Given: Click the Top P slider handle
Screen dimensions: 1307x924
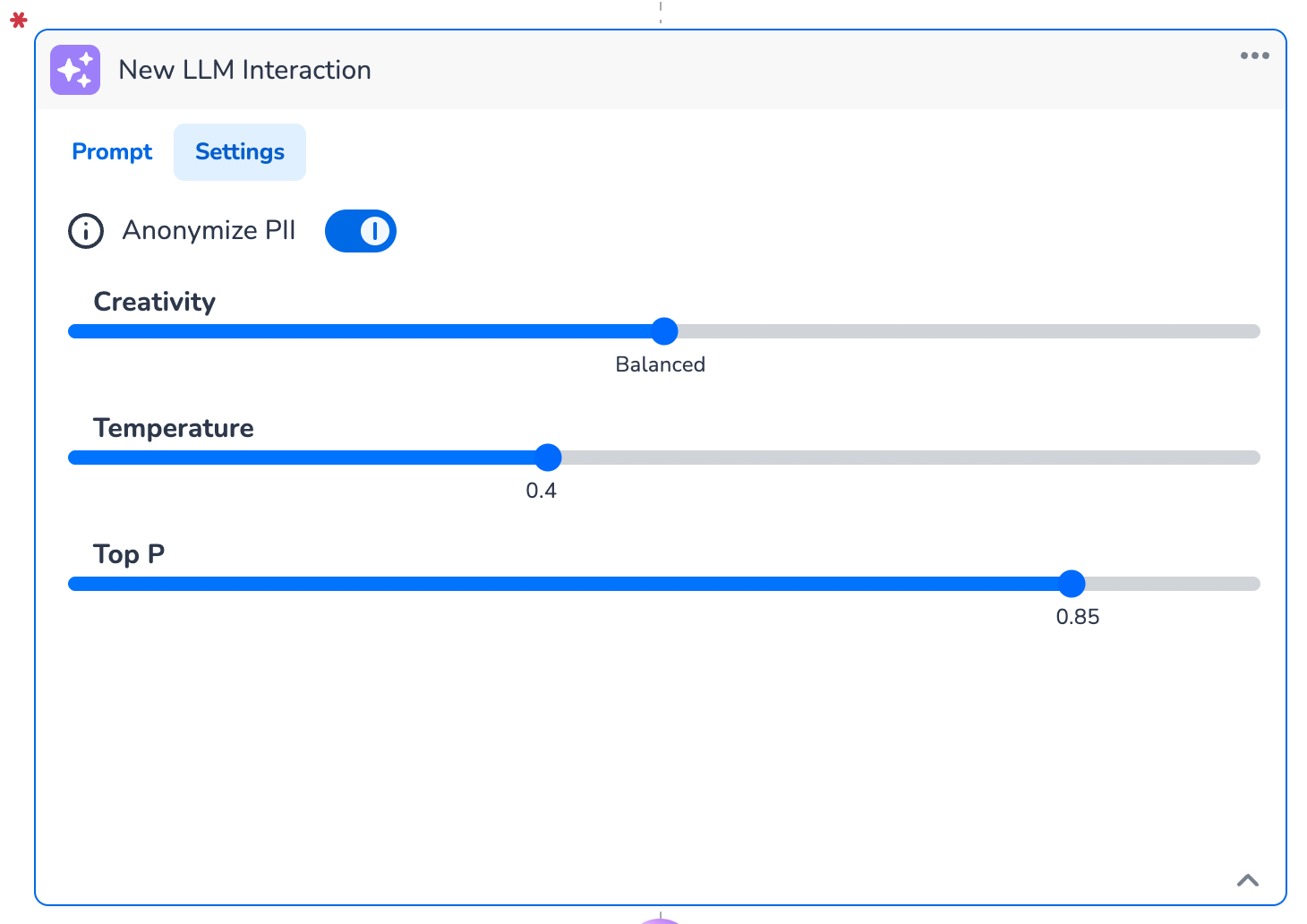Looking at the screenshot, I should (x=1072, y=584).
